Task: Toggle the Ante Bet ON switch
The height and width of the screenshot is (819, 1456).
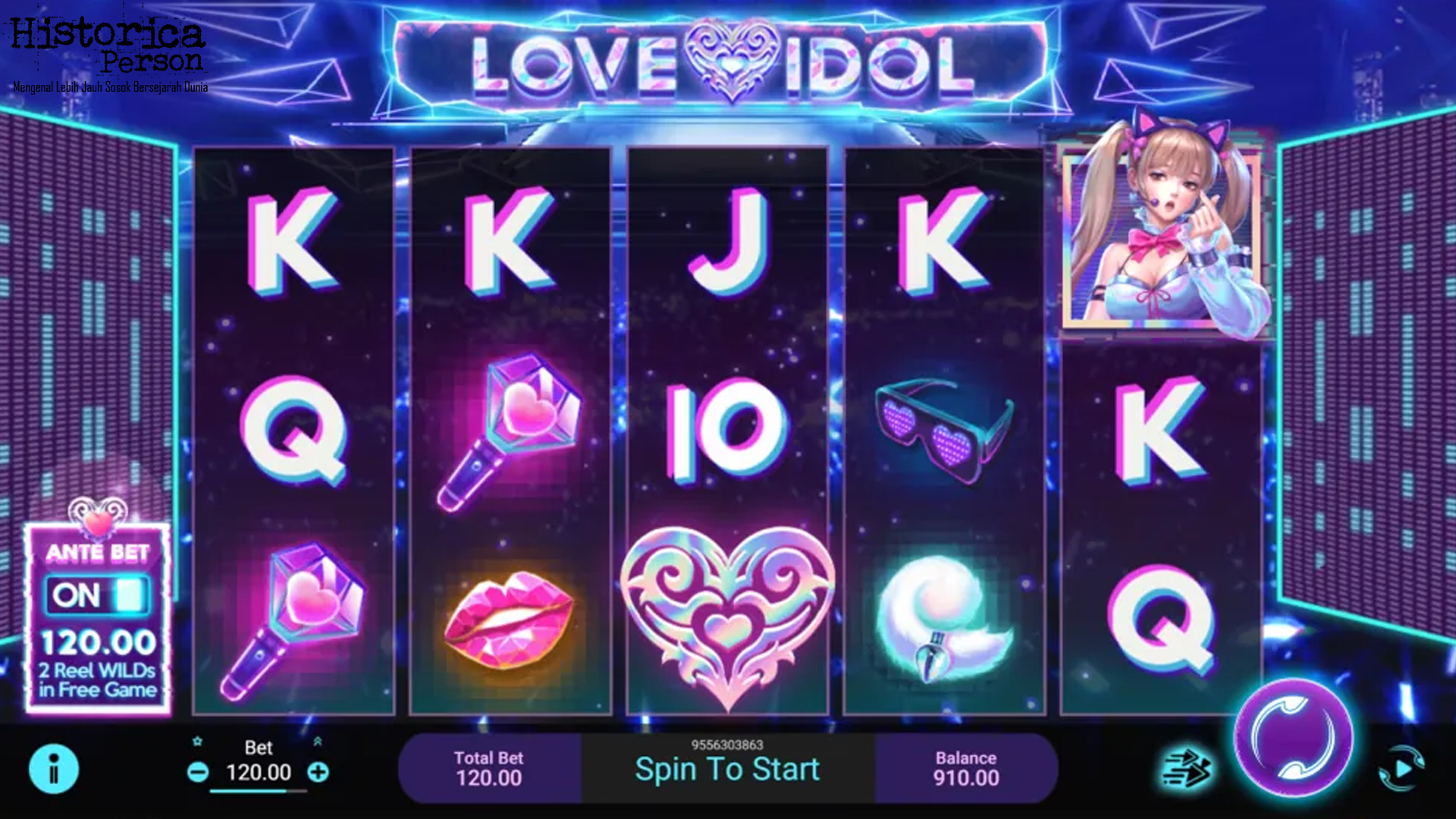Action: [98, 595]
